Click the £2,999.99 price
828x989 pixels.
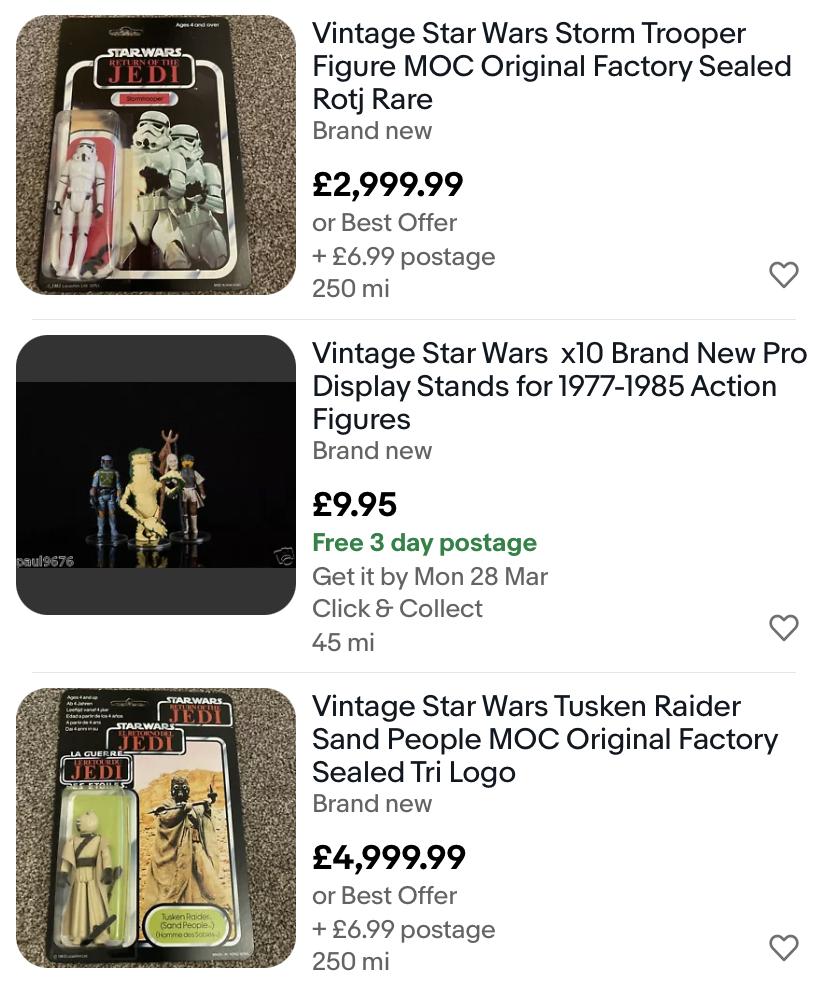(388, 185)
